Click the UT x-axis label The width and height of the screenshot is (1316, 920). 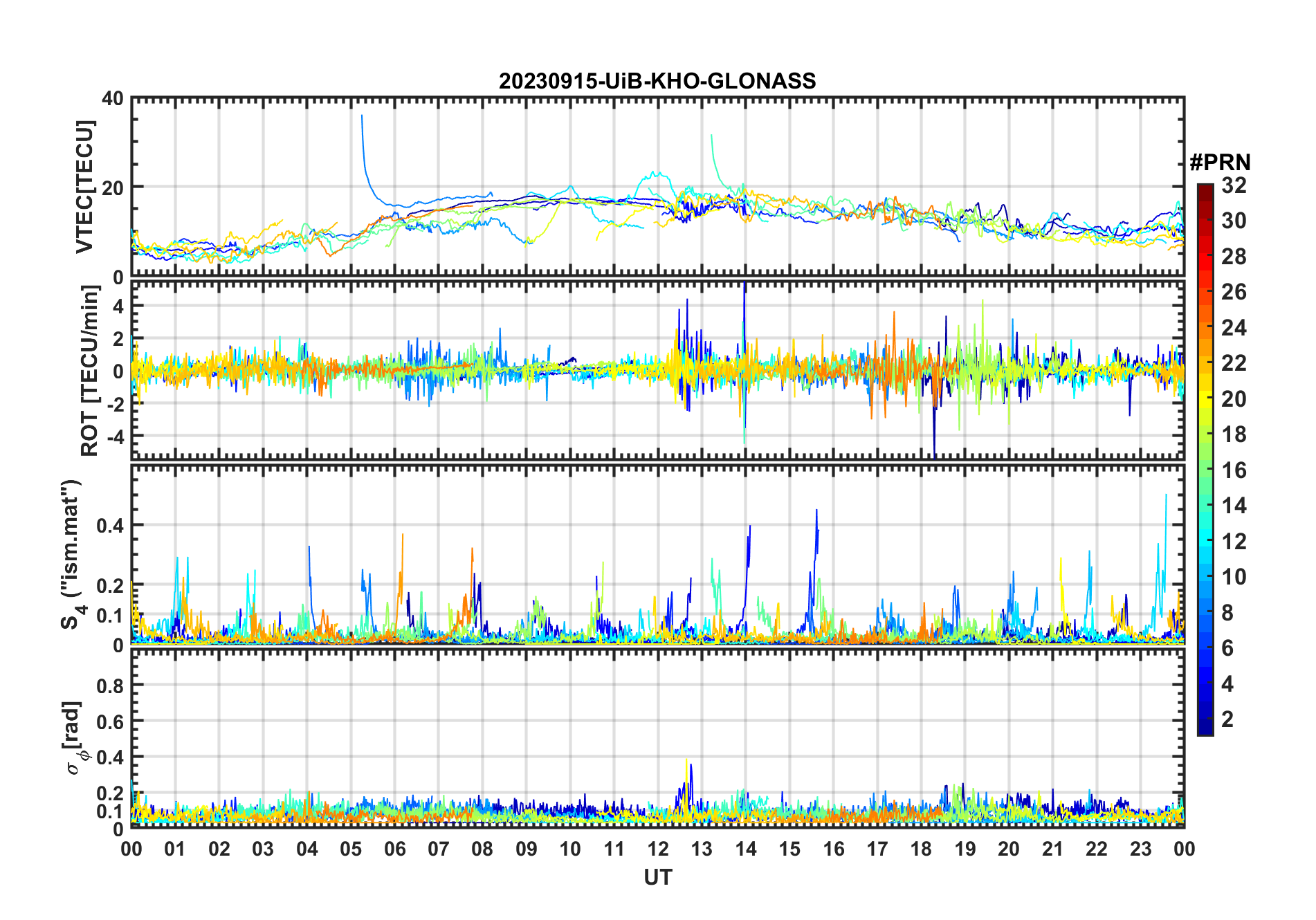click(x=657, y=878)
